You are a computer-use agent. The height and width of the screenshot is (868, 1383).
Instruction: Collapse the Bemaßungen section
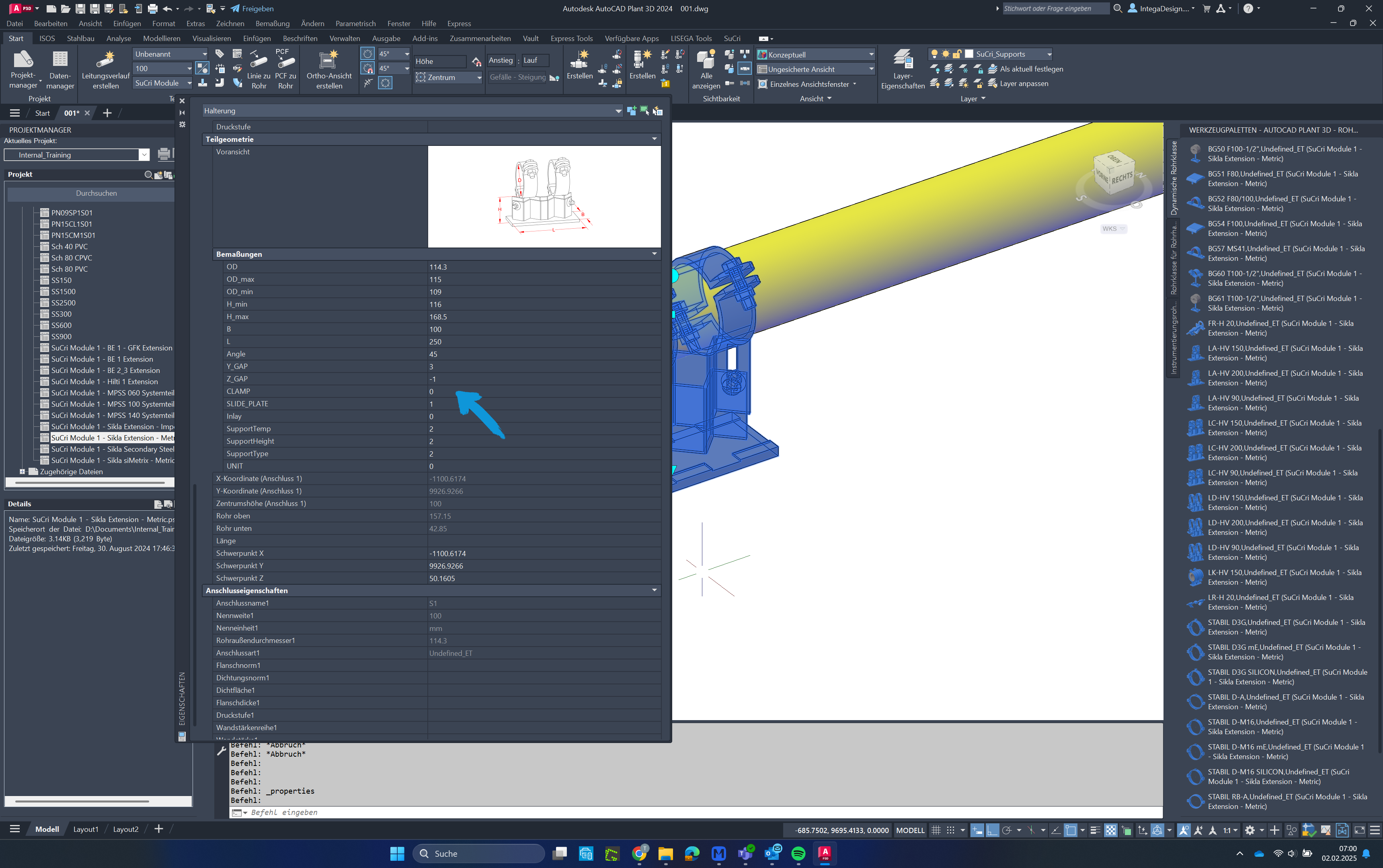pyautogui.click(x=654, y=254)
